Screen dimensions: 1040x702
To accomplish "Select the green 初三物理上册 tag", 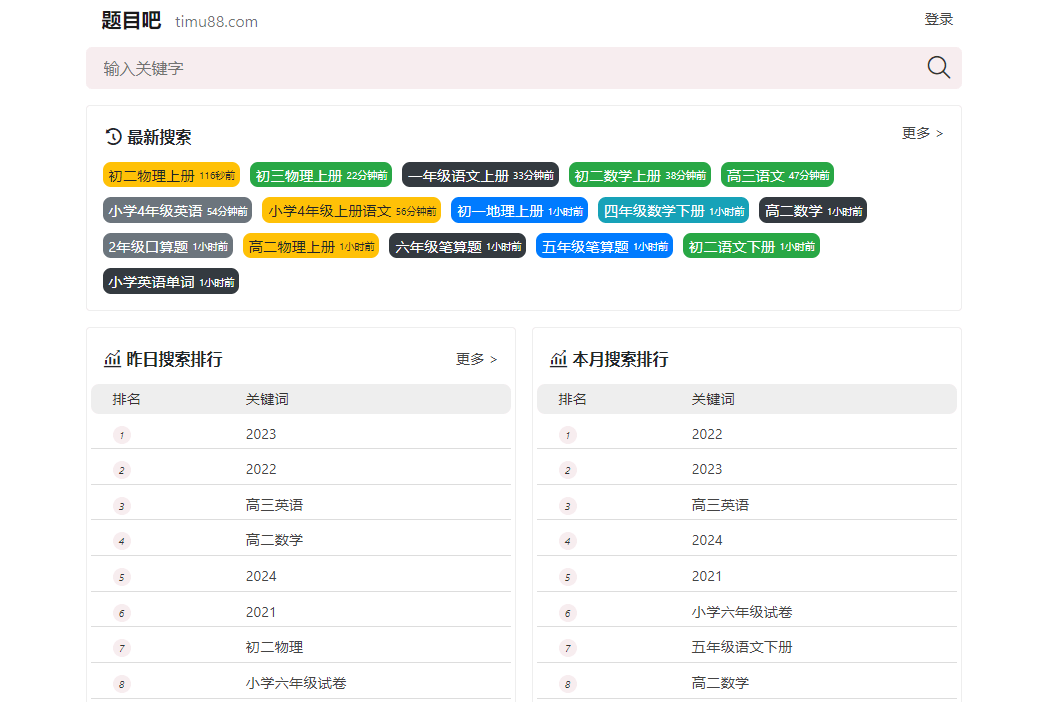I will pos(320,175).
